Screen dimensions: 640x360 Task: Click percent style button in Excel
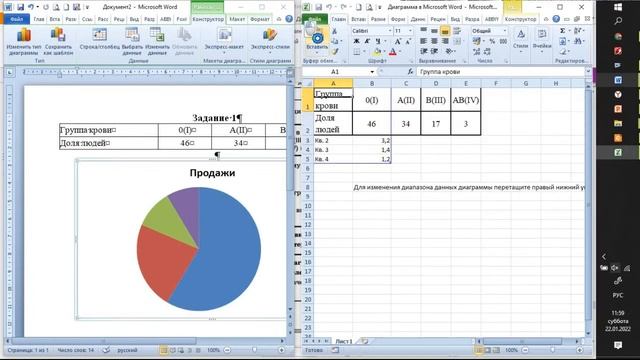492,41
